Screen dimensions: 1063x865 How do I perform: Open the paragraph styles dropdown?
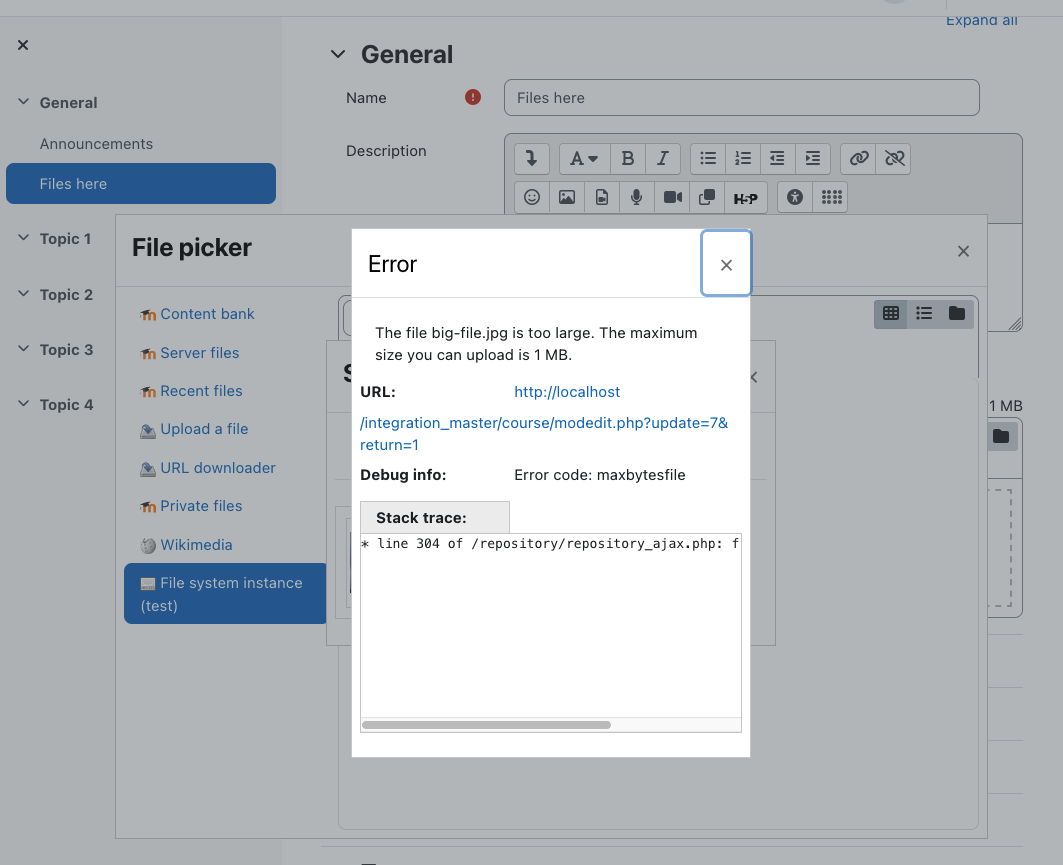coord(584,159)
